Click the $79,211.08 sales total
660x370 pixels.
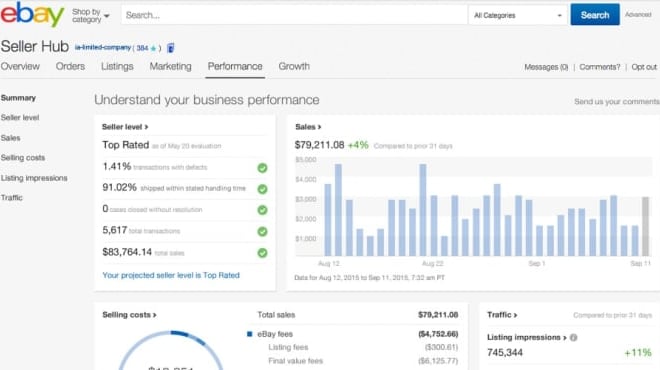pyautogui.click(x=319, y=145)
